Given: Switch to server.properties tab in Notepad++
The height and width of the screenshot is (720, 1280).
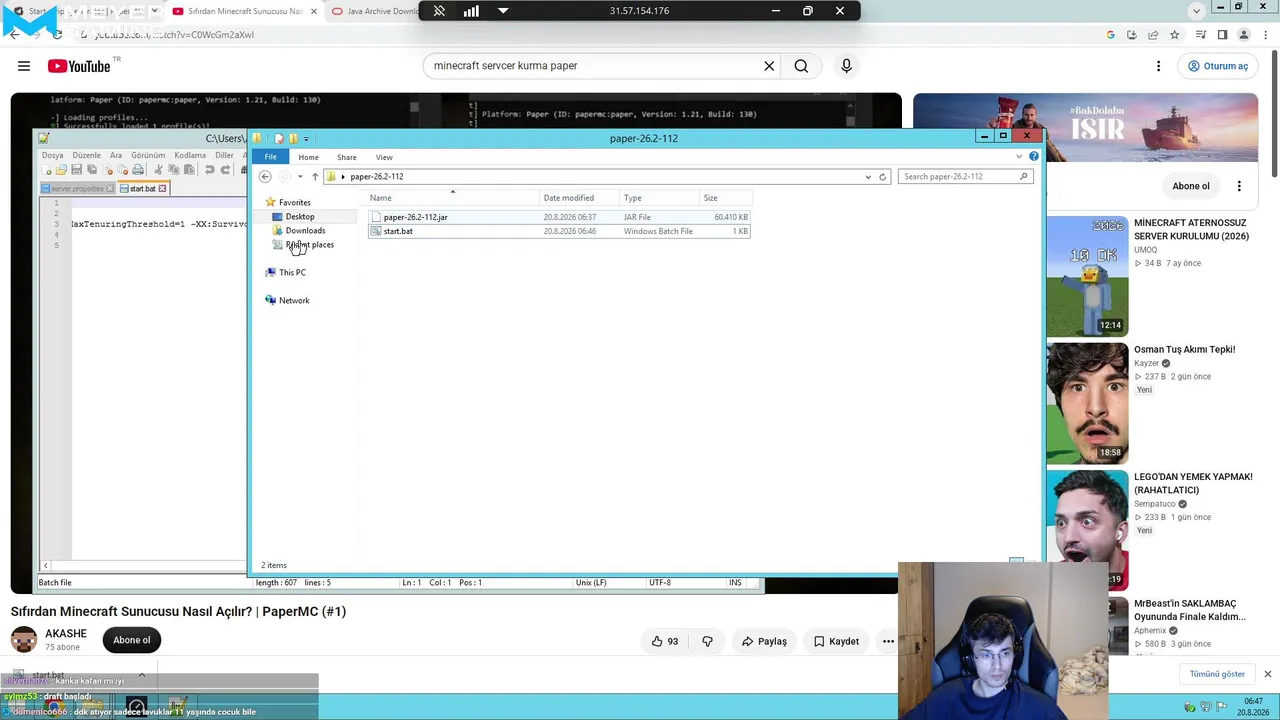Looking at the screenshot, I should [77, 189].
